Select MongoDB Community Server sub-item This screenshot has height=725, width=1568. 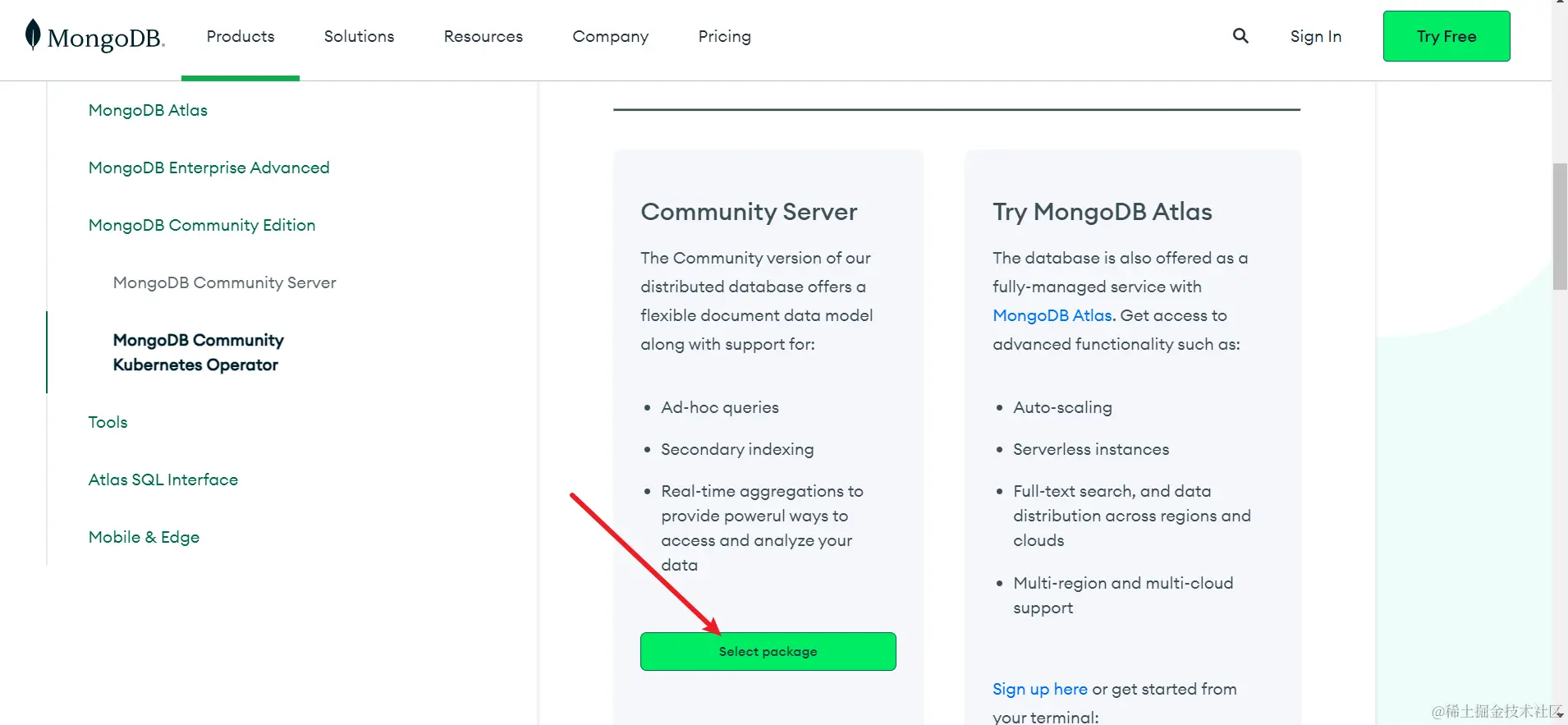click(225, 282)
